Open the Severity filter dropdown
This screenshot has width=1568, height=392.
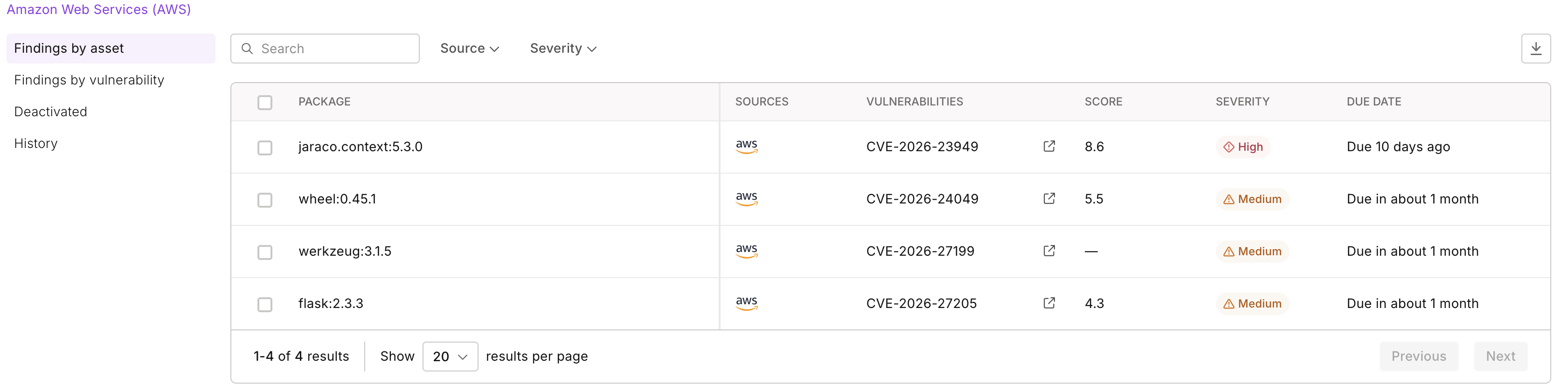pos(562,49)
